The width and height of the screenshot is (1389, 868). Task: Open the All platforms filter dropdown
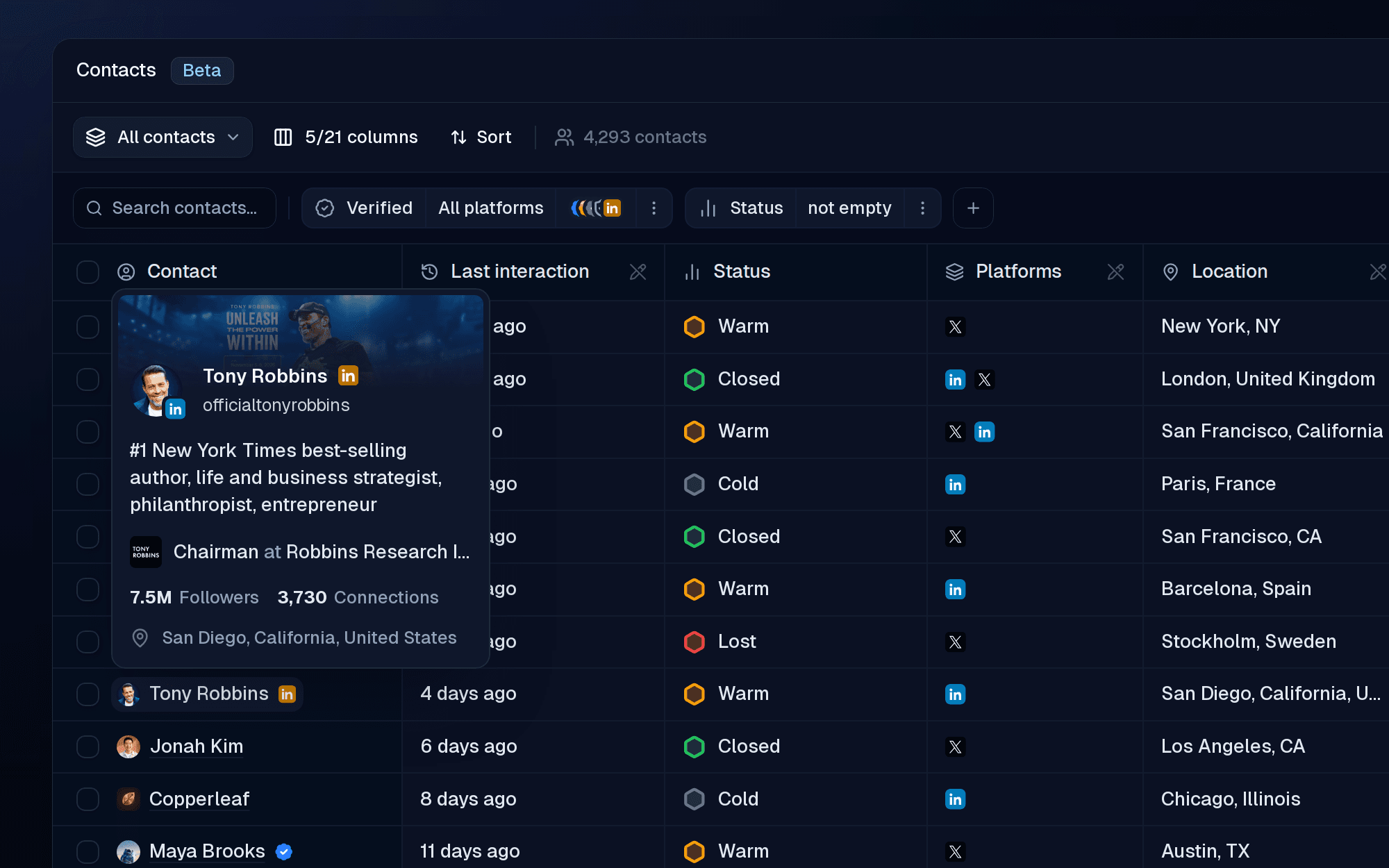click(x=490, y=208)
